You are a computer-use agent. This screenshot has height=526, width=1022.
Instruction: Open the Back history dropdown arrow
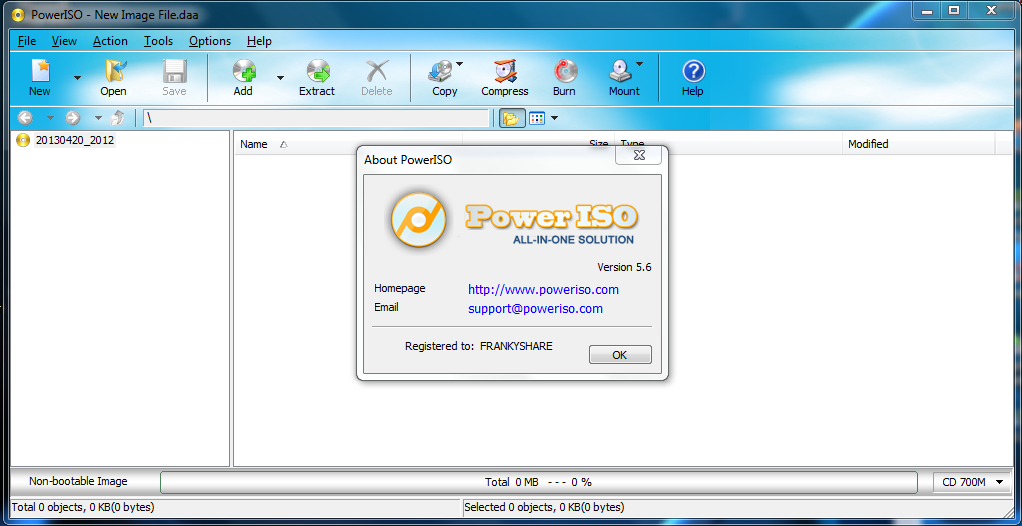coord(50,119)
